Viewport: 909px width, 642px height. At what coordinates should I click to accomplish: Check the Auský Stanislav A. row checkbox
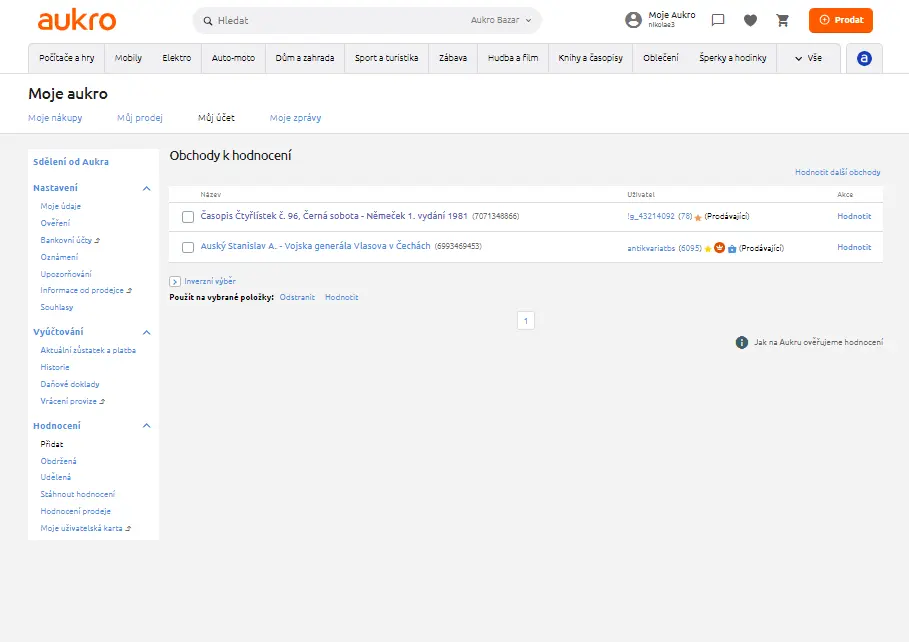[188, 248]
